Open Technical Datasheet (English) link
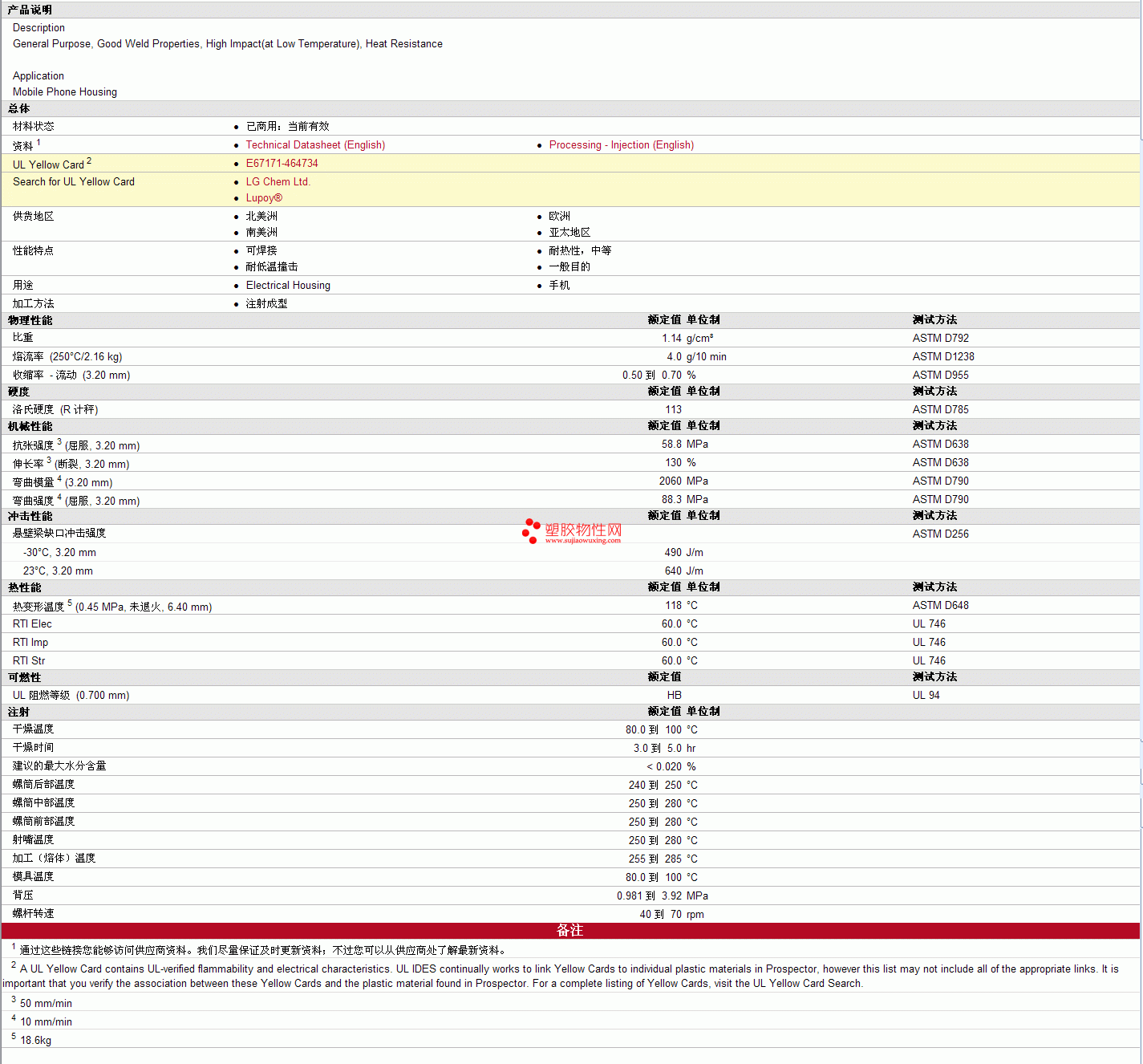Viewport: 1143px width, 1064px height. point(315,145)
